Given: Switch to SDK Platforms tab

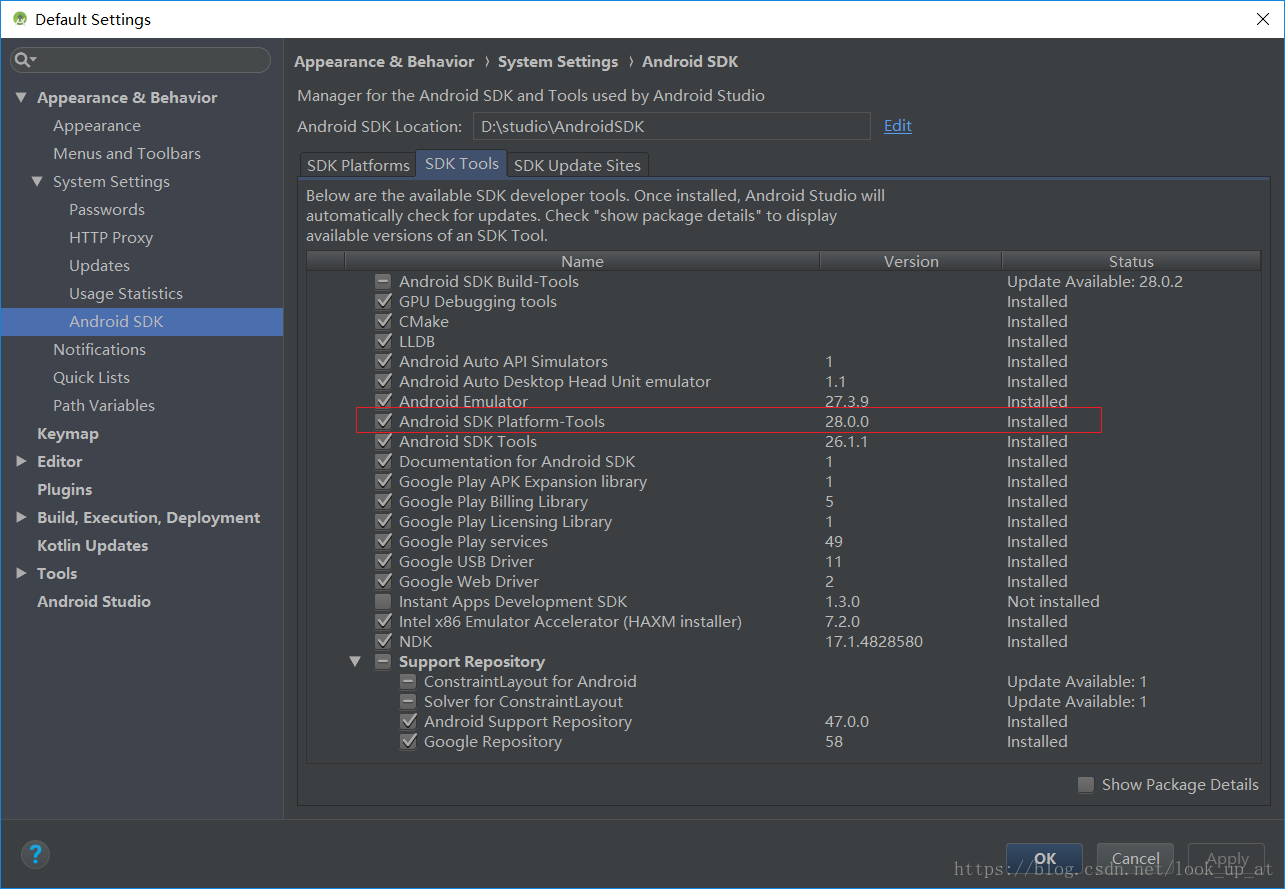Looking at the screenshot, I should pos(358,165).
